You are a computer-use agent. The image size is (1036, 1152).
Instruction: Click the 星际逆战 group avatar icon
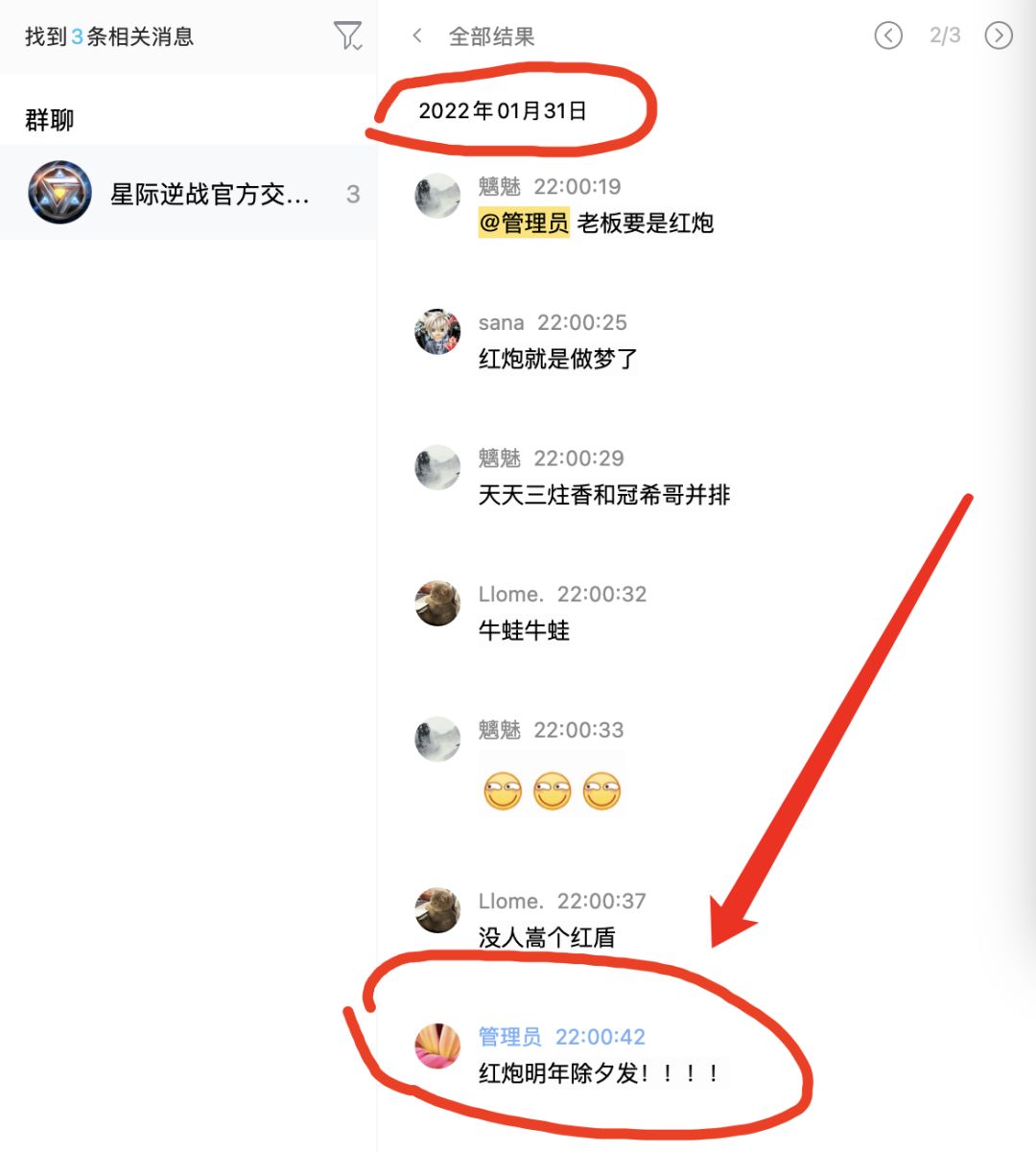pyautogui.click(x=59, y=193)
